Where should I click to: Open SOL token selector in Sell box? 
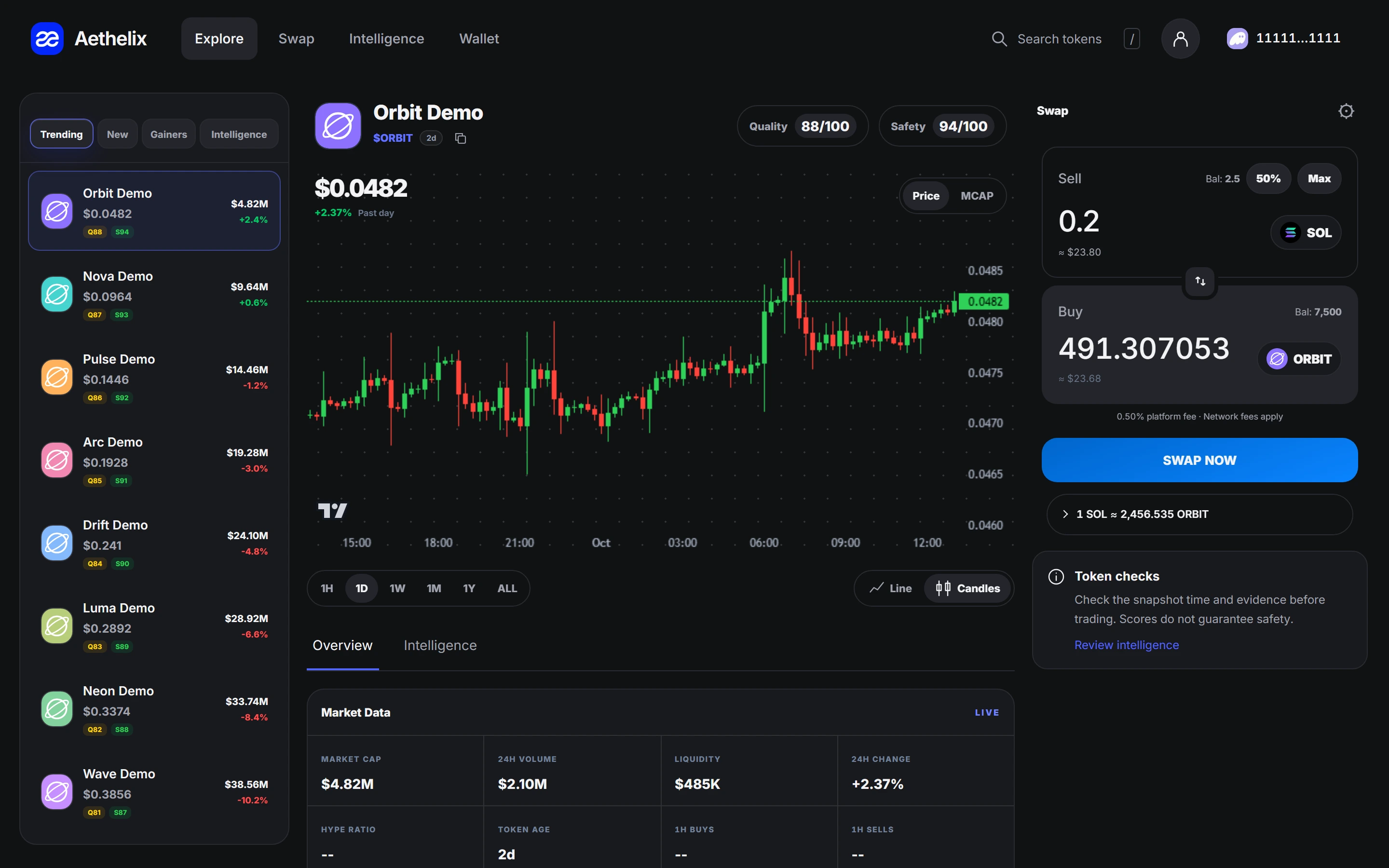pos(1306,232)
